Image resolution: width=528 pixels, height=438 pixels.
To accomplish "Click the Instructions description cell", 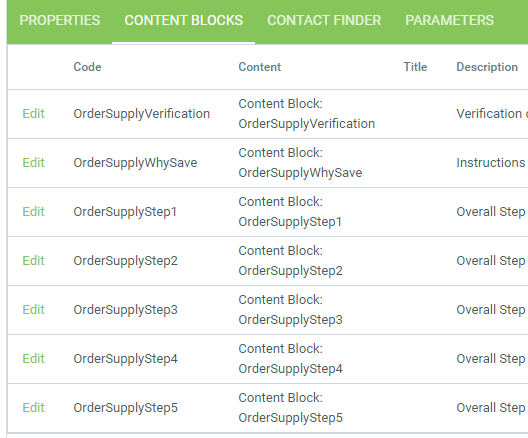I will 492,163.
